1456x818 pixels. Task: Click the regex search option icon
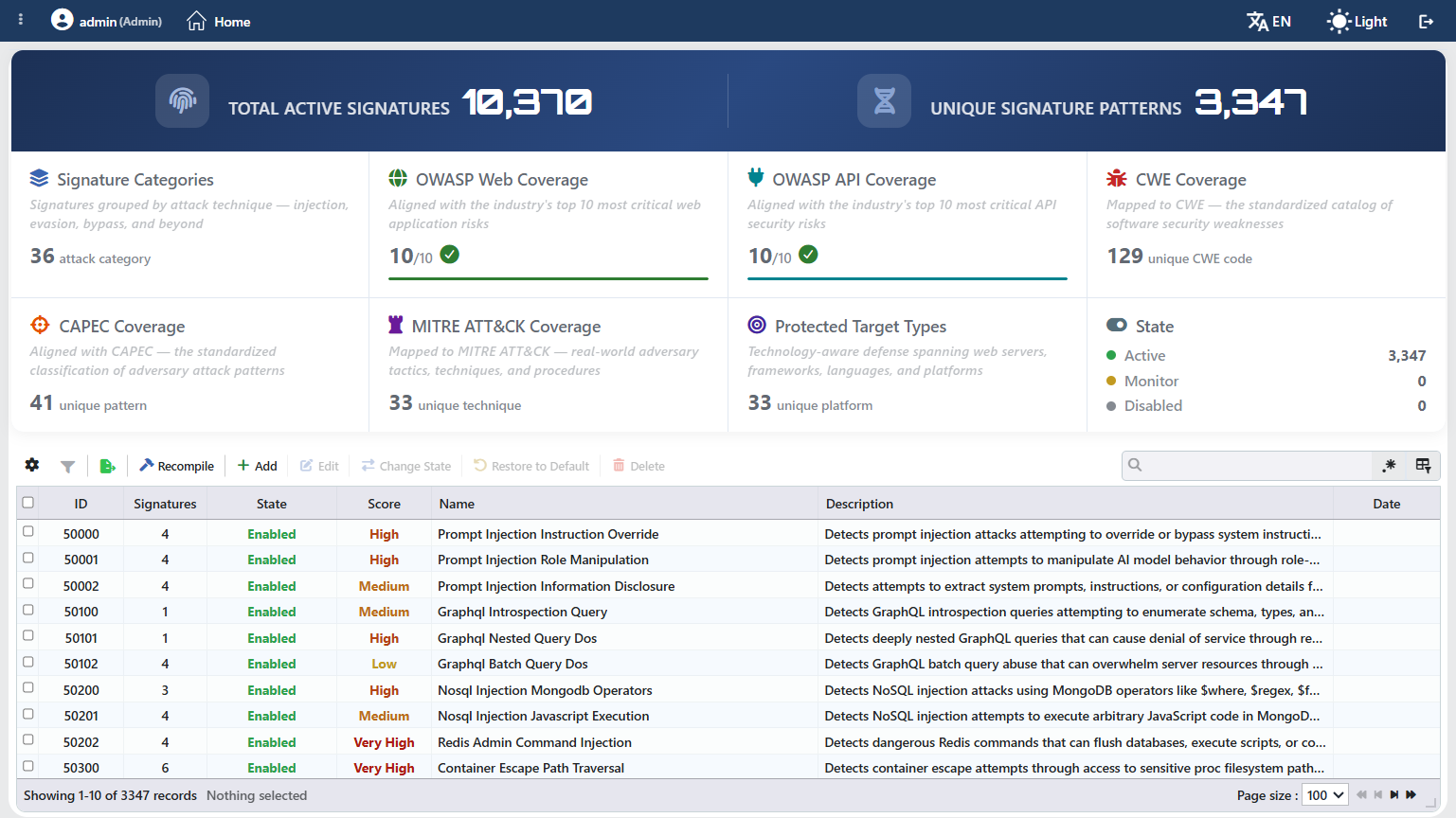[1389, 465]
